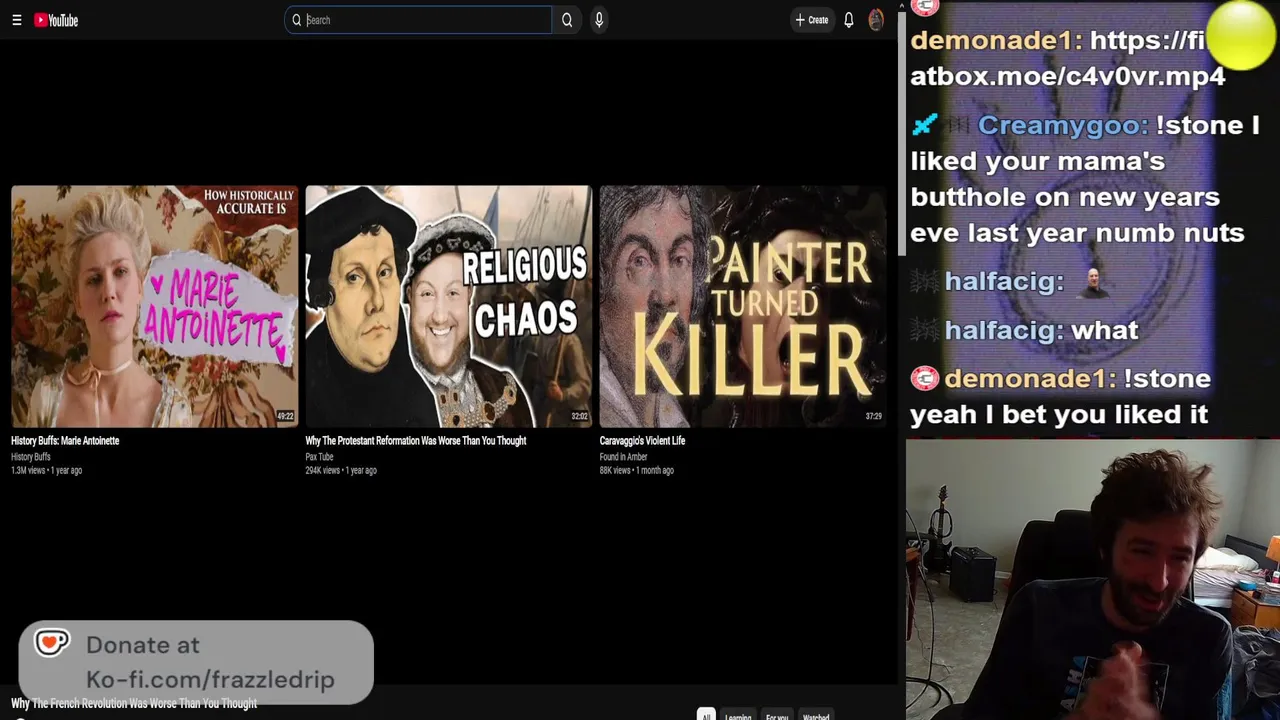Click the streamer webcam feed
This screenshot has height=720, width=1280.
click(x=1093, y=580)
